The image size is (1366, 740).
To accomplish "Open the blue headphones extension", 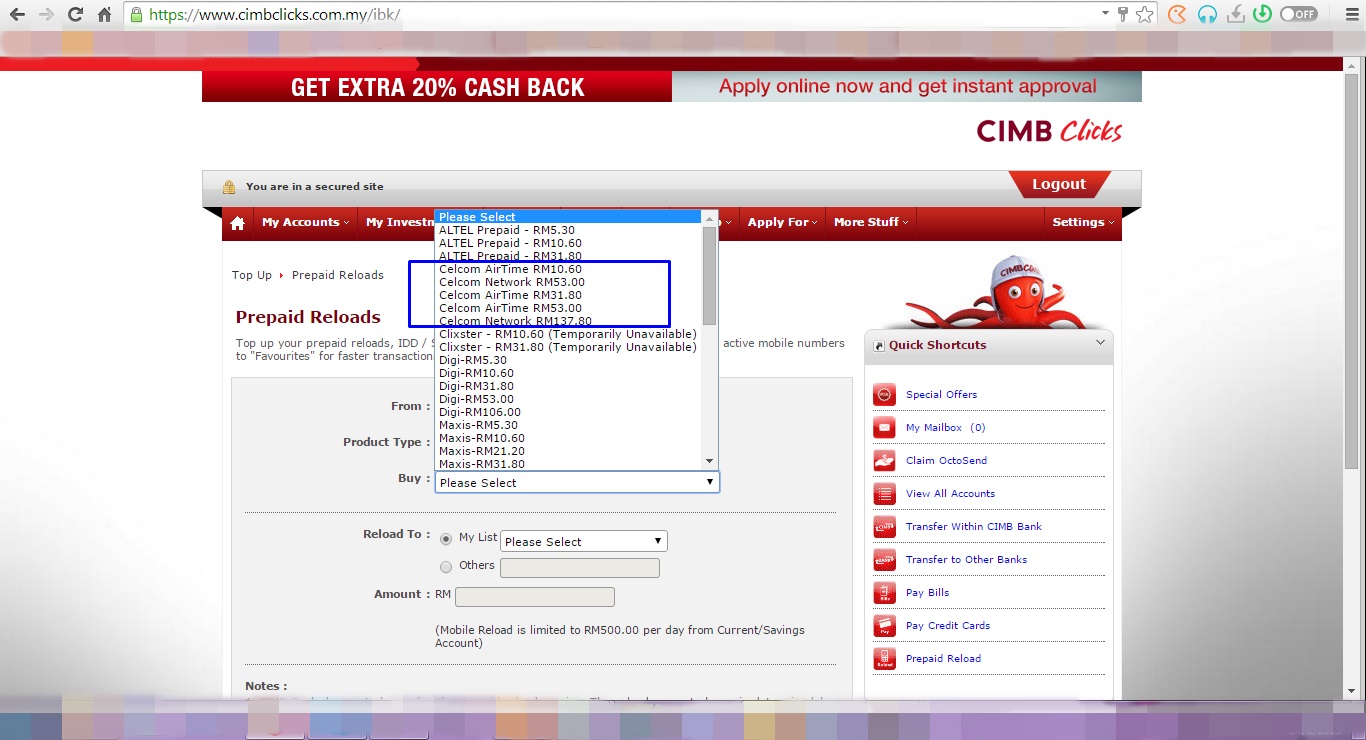I will [x=1207, y=14].
